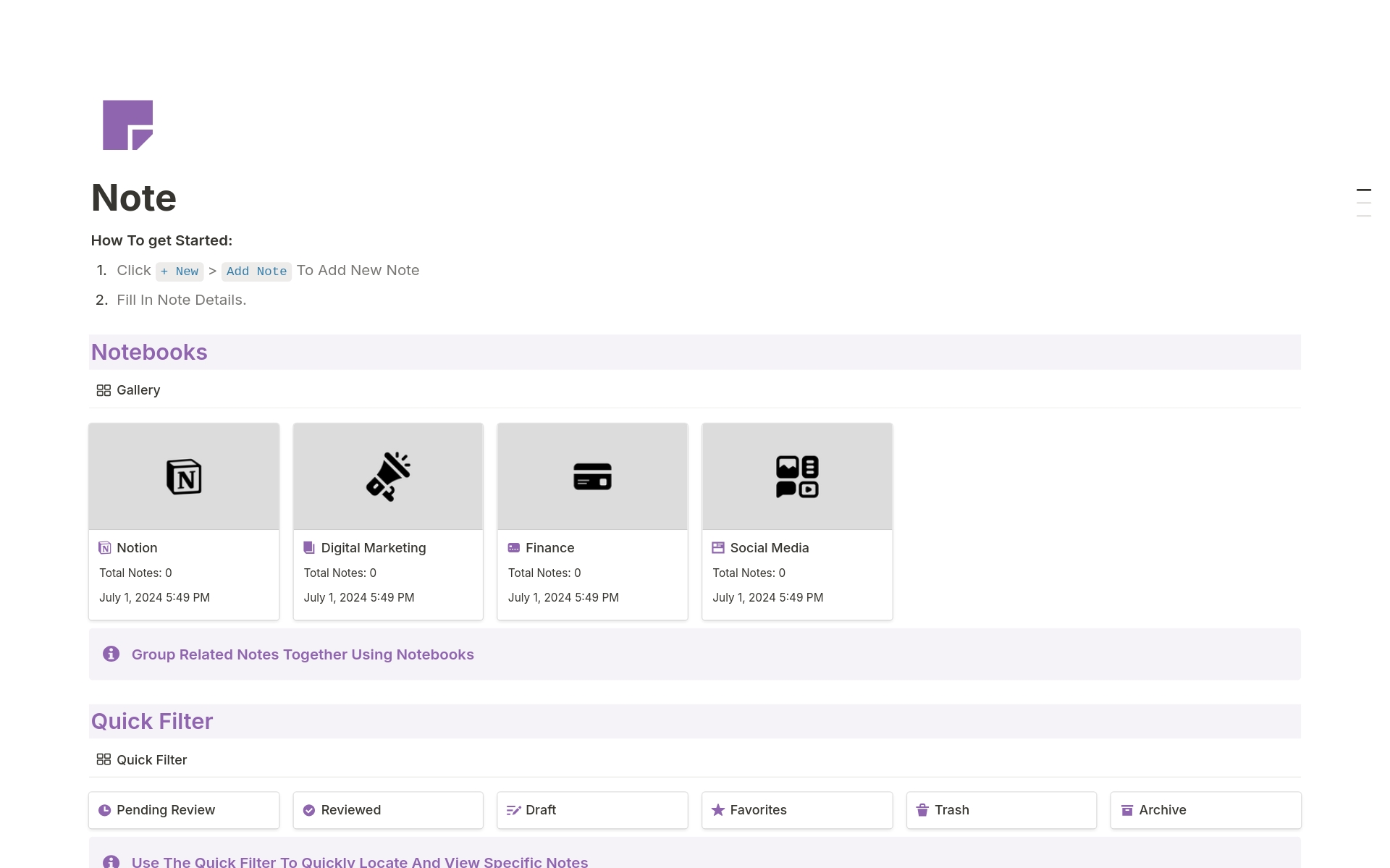Click the Reviewed checkmark icon
Screen dimensions: 1390x868
tap(309, 810)
